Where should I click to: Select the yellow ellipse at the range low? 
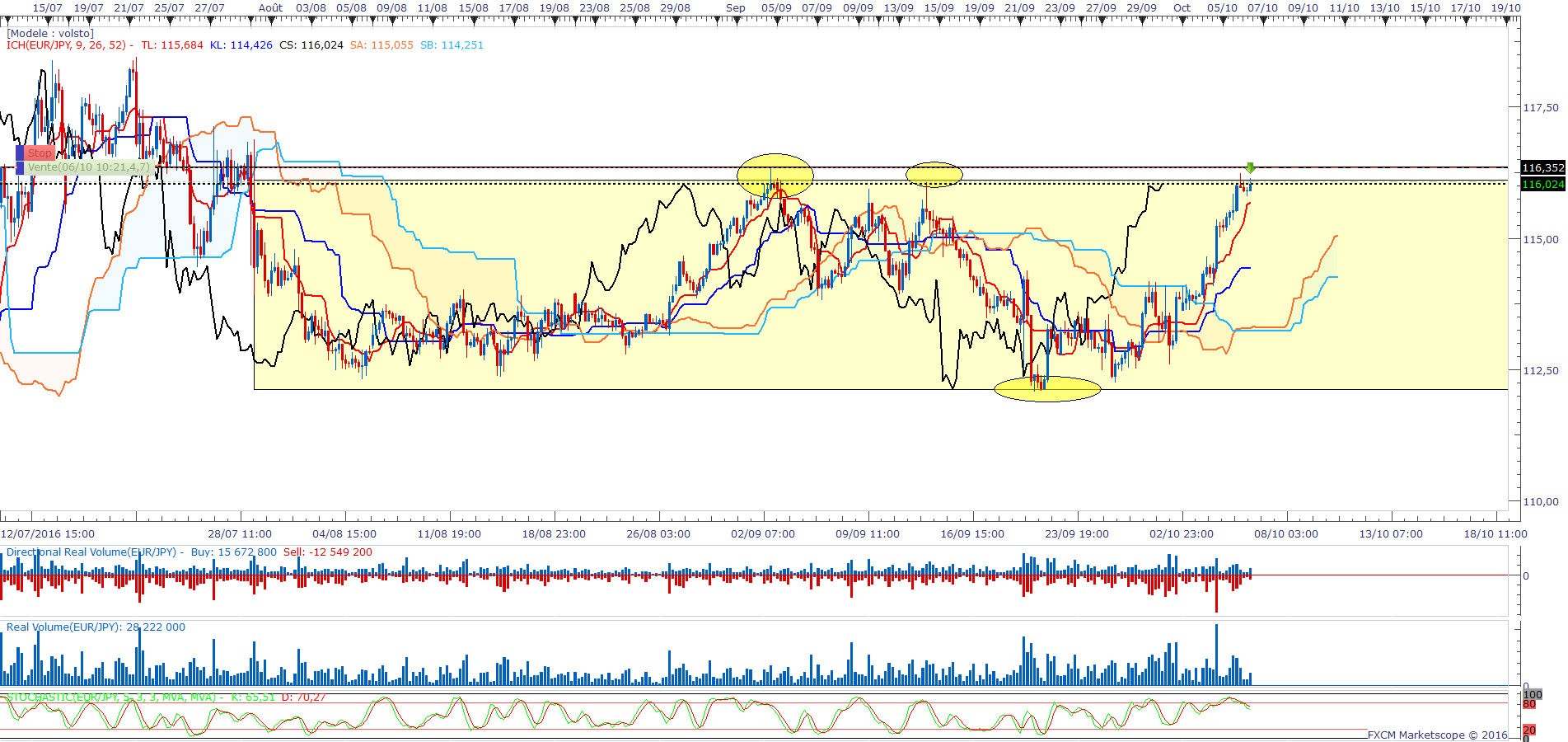(x=1047, y=389)
